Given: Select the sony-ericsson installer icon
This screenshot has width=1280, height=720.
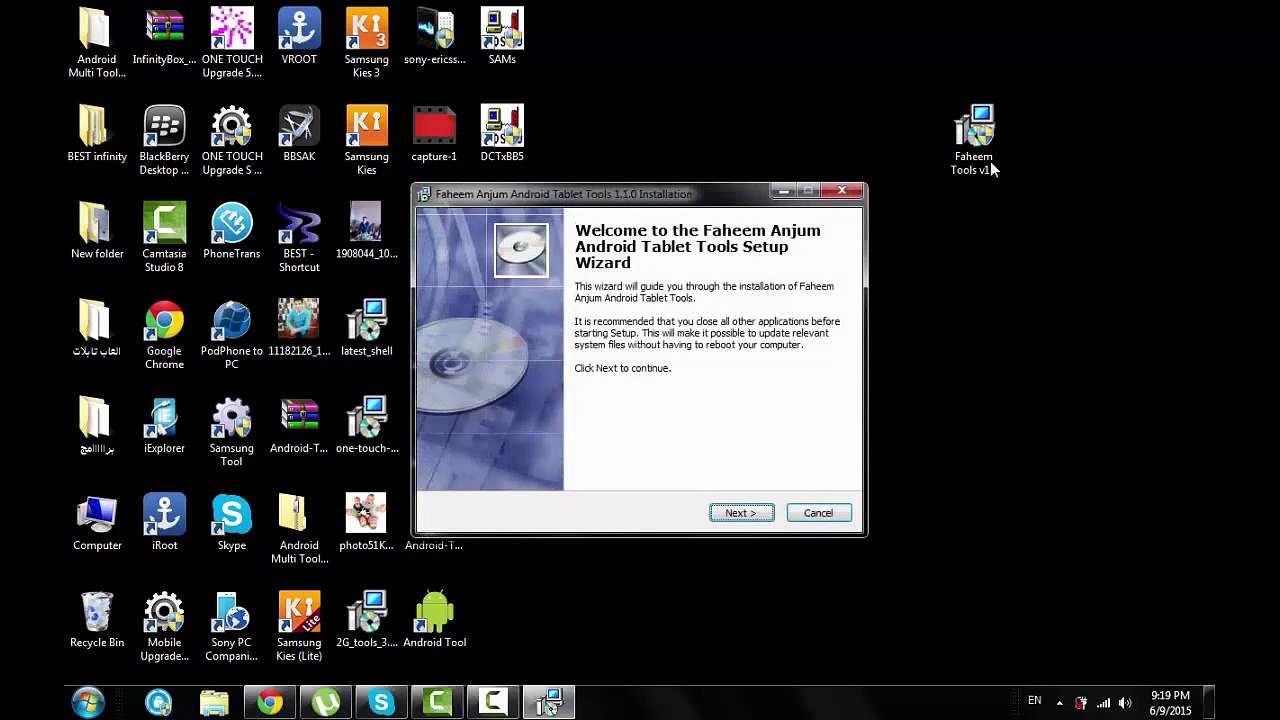Looking at the screenshot, I should 434,37.
